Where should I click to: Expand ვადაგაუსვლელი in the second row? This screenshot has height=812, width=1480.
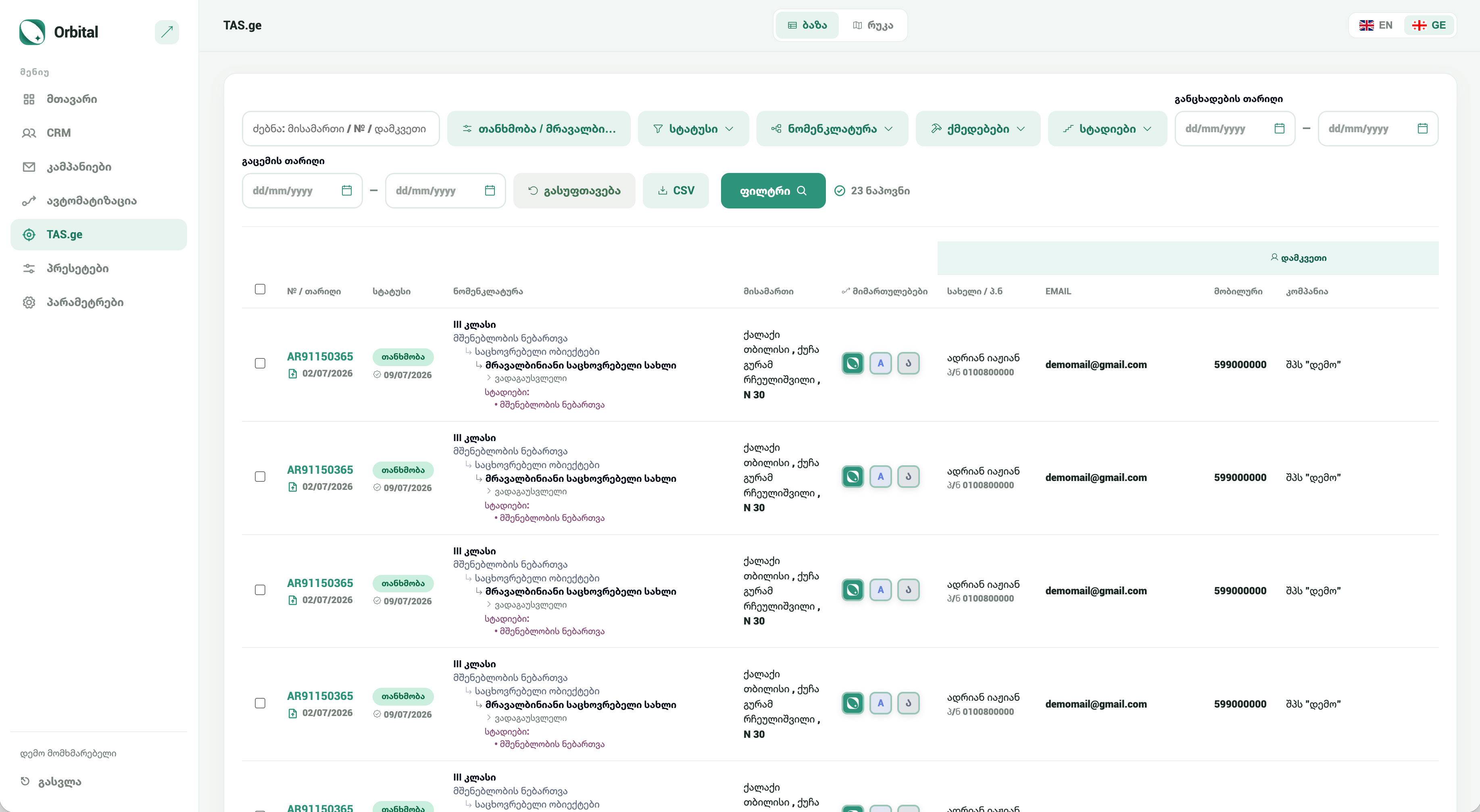(x=527, y=491)
